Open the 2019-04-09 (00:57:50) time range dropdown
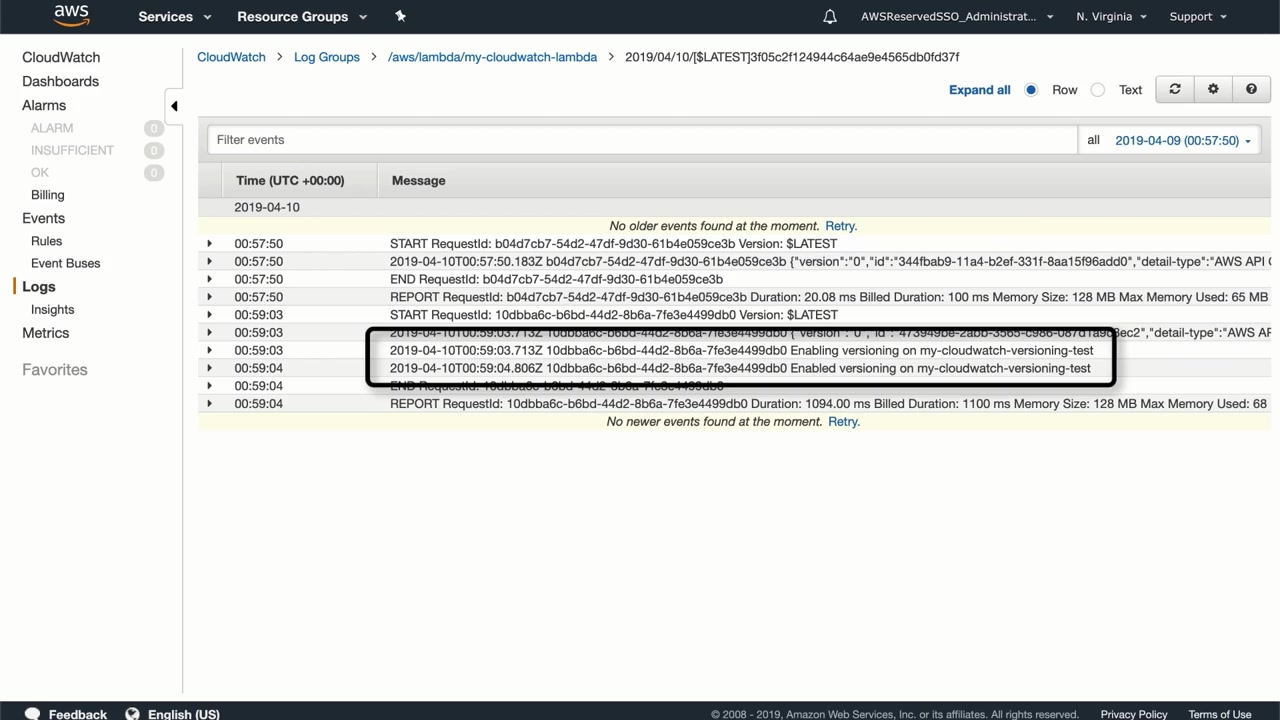 point(1183,140)
